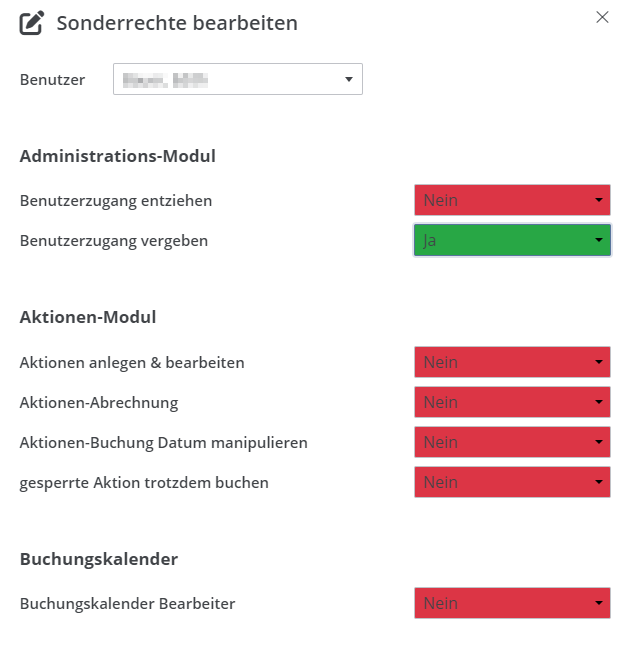Expand Aktionen-Buchung Datum manipulieren dropdown
Viewport: 634px width, 651px height.
pyautogui.click(x=512, y=442)
